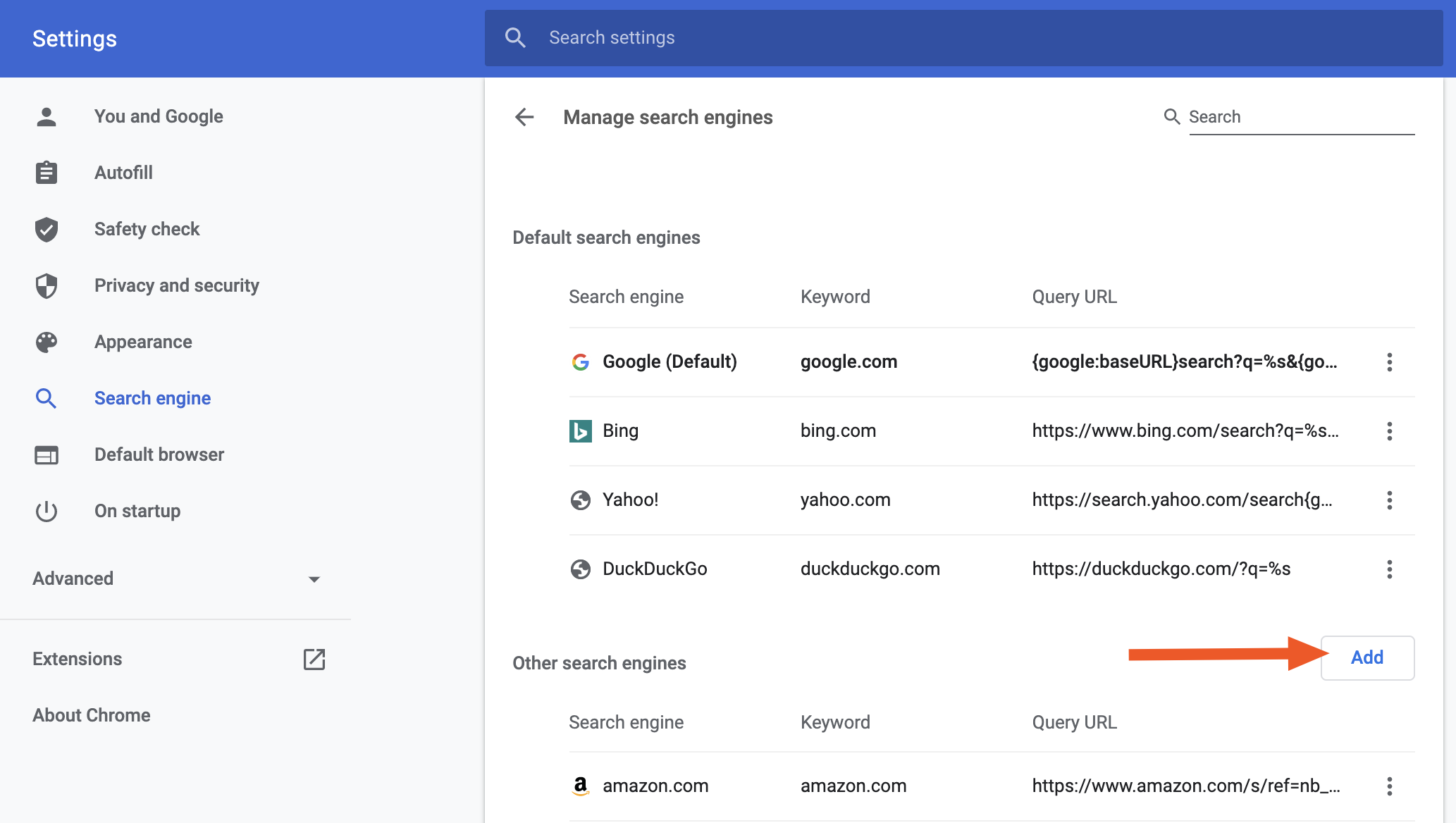Expand the Advanced section arrow

(314, 579)
